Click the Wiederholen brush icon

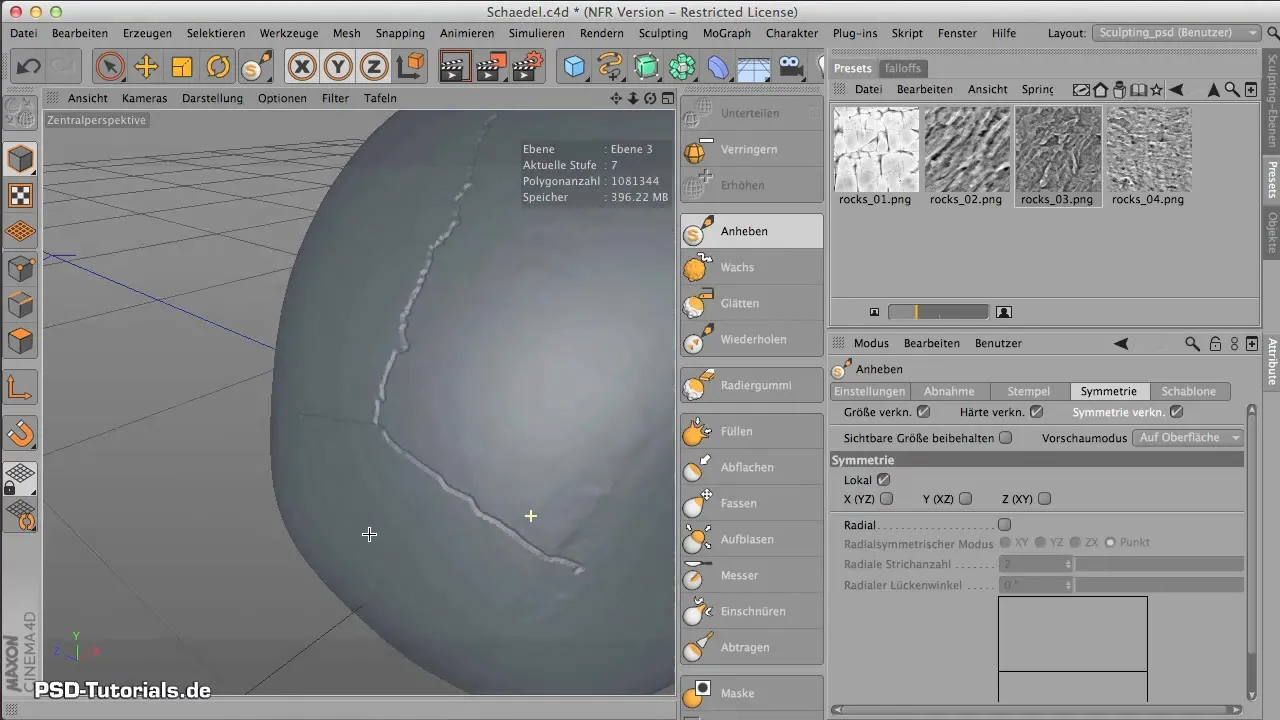[698, 339]
